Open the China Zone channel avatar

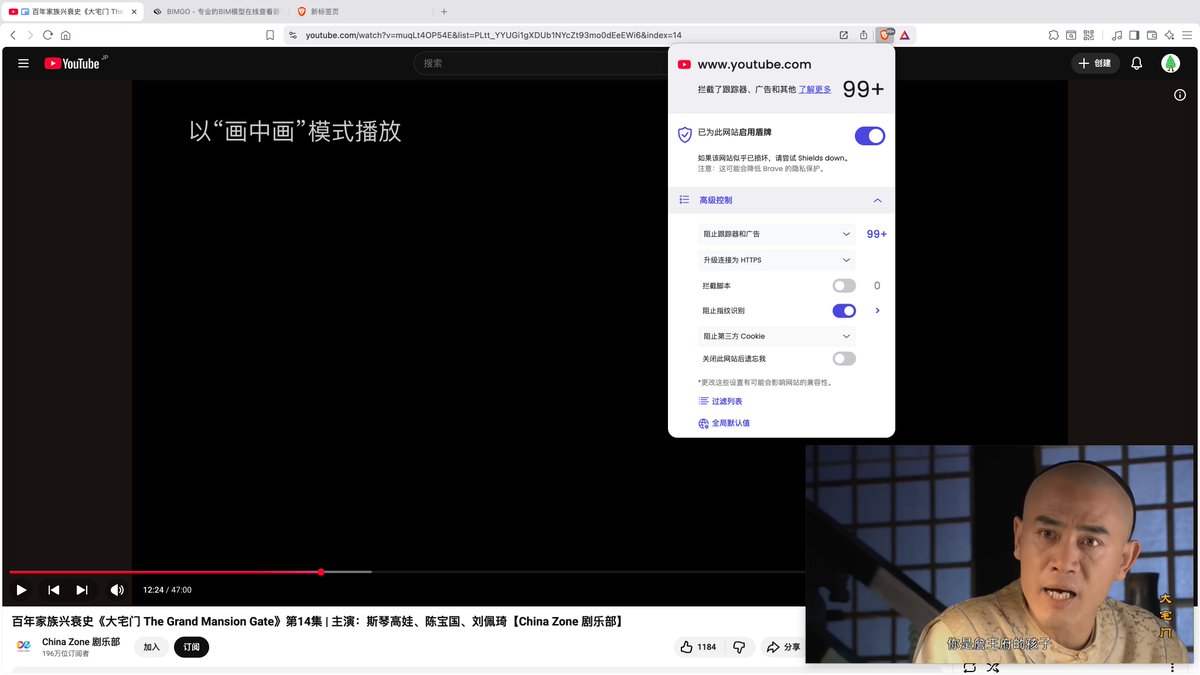click(x=23, y=647)
